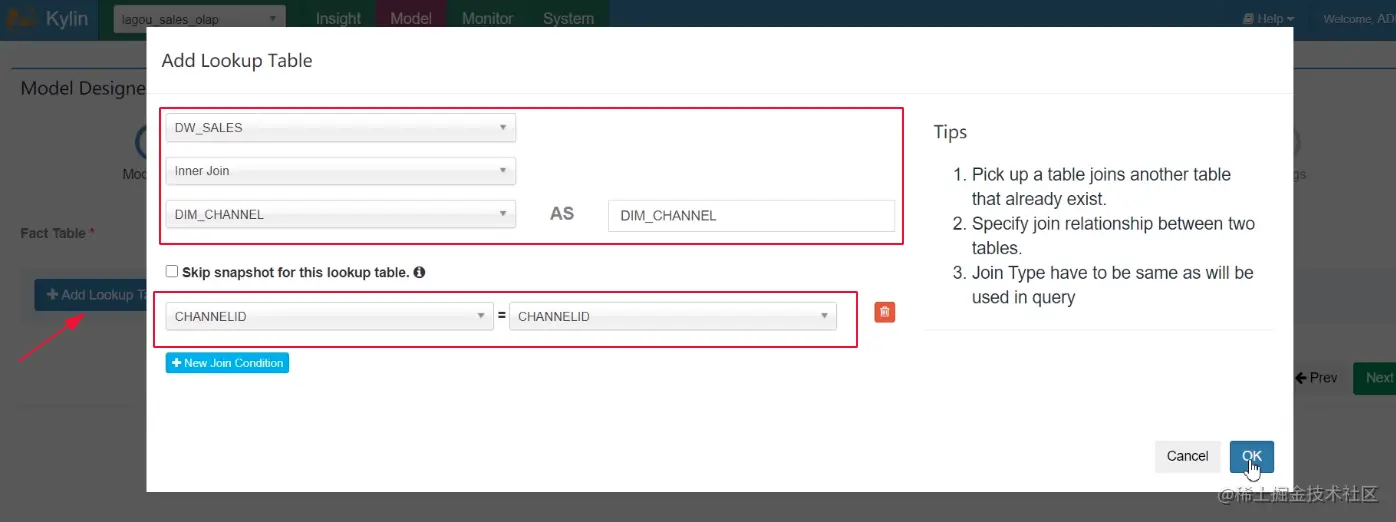The height and width of the screenshot is (522, 1396).
Task: Tick Skip snapshot for this lookup table
Action: pyautogui.click(x=172, y=271)
